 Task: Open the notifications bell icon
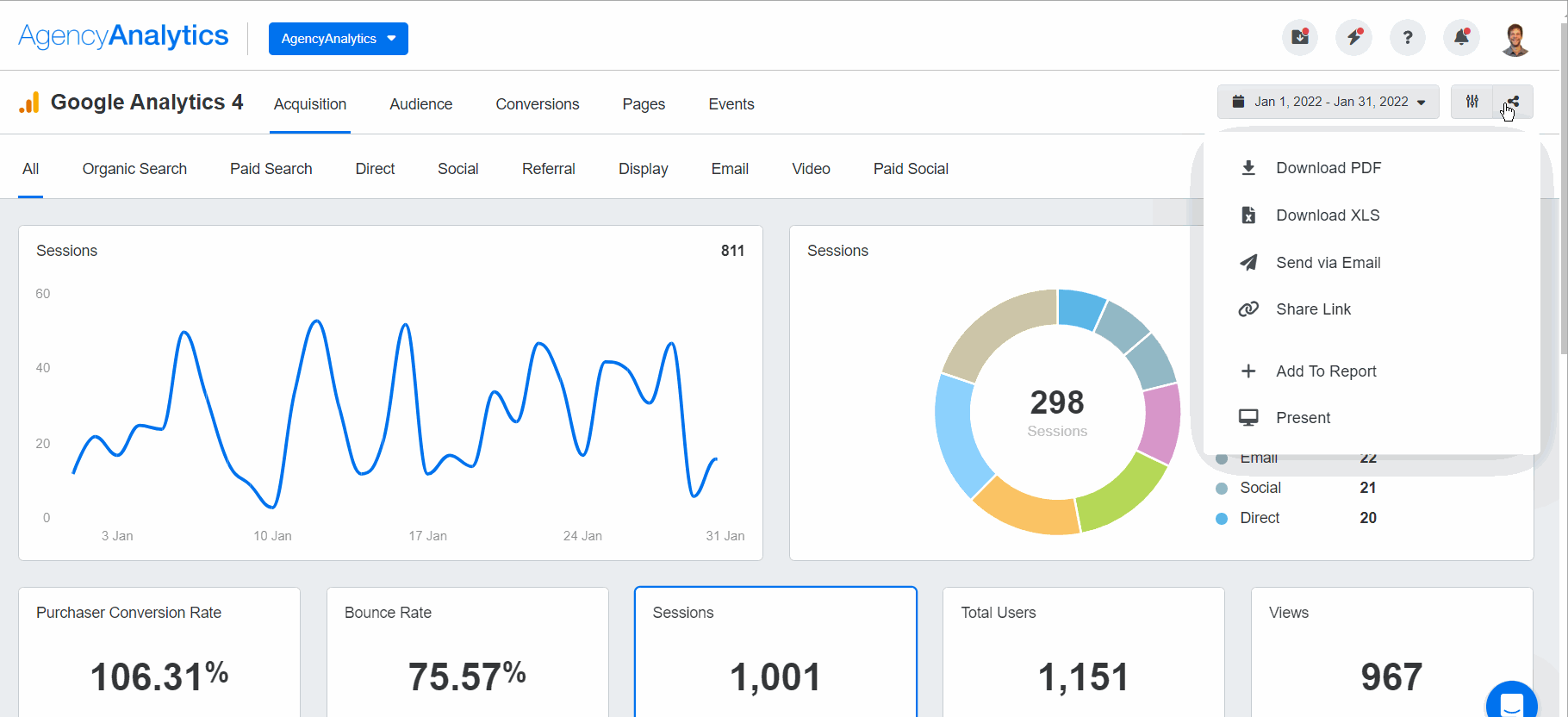1462,37
